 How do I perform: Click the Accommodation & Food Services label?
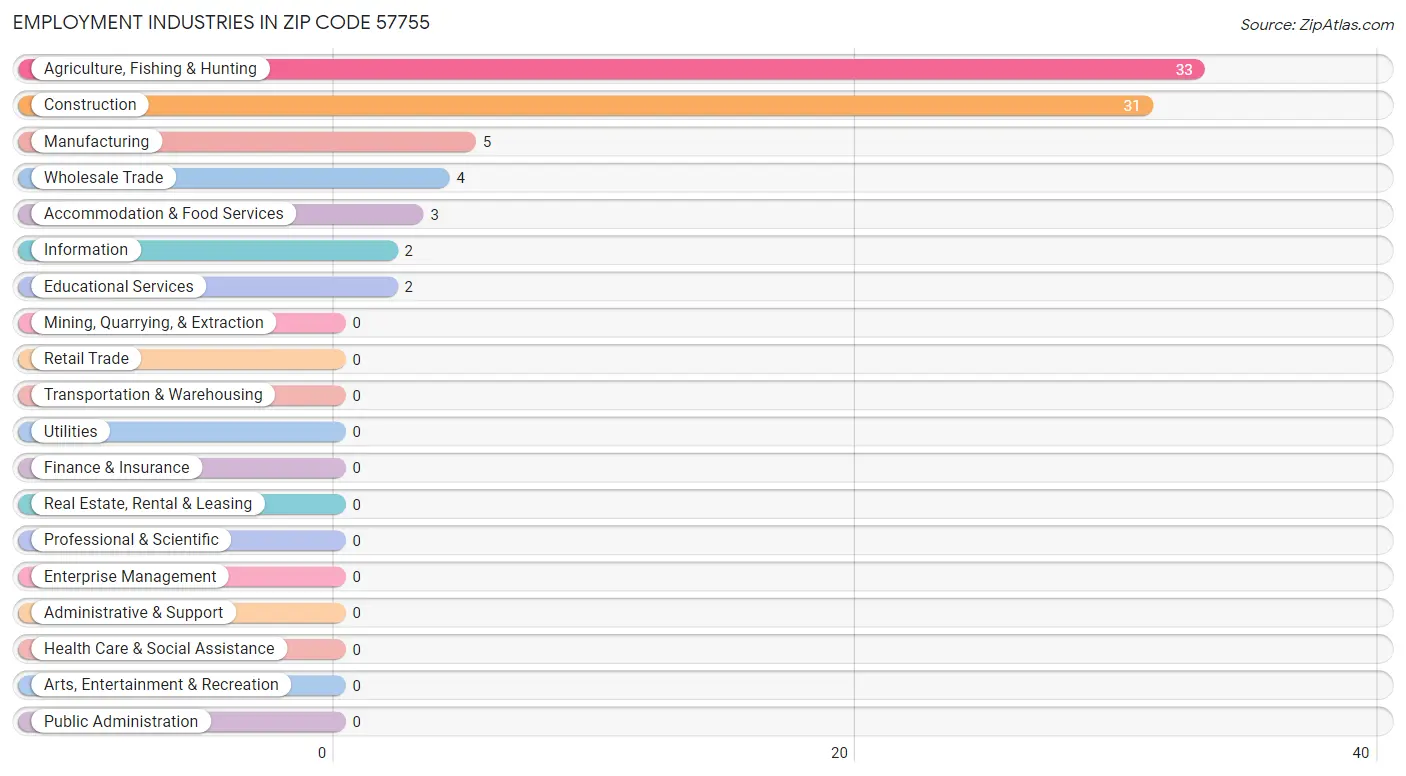click(164, 214)
